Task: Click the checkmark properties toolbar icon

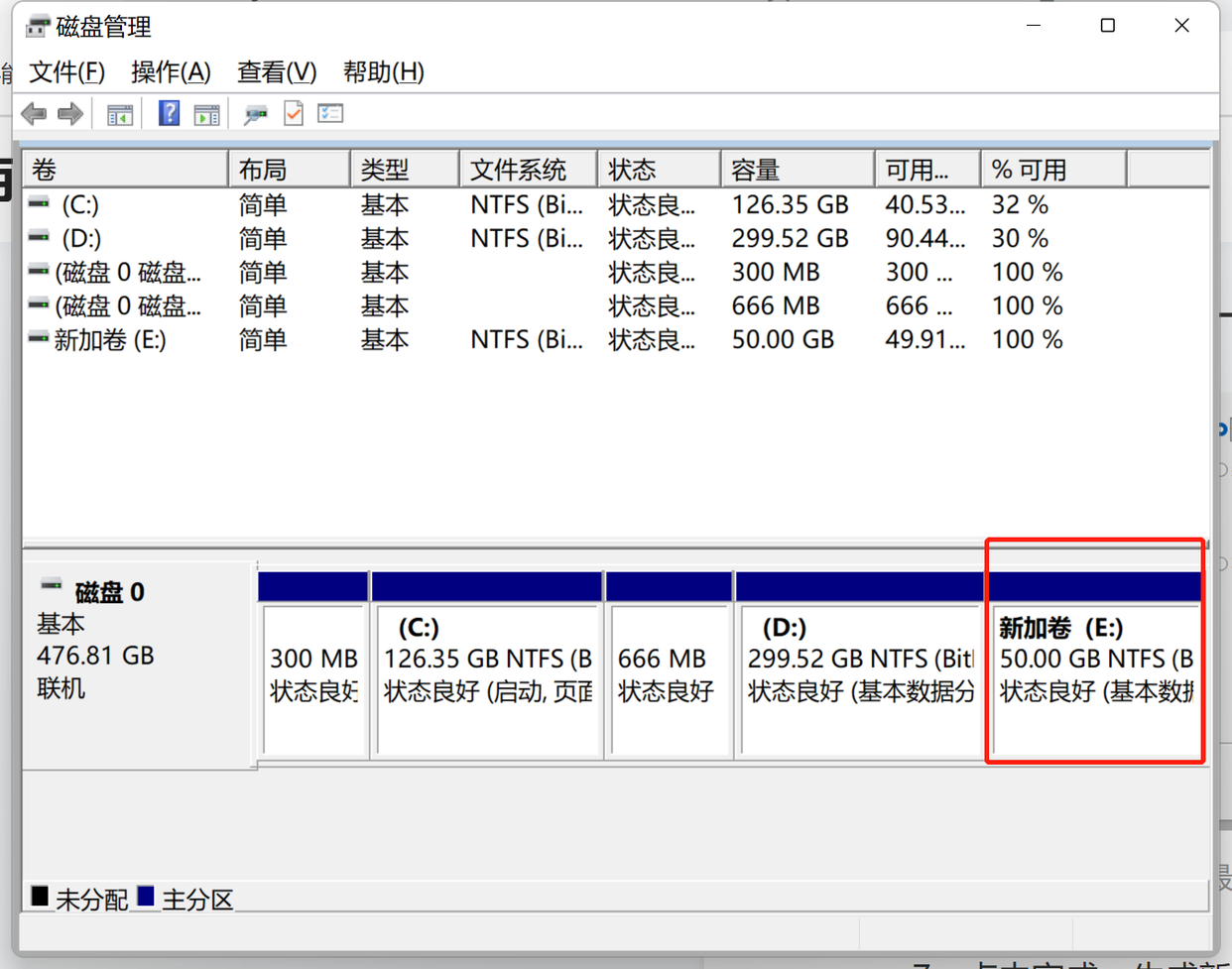Action: tap(294, 113)
